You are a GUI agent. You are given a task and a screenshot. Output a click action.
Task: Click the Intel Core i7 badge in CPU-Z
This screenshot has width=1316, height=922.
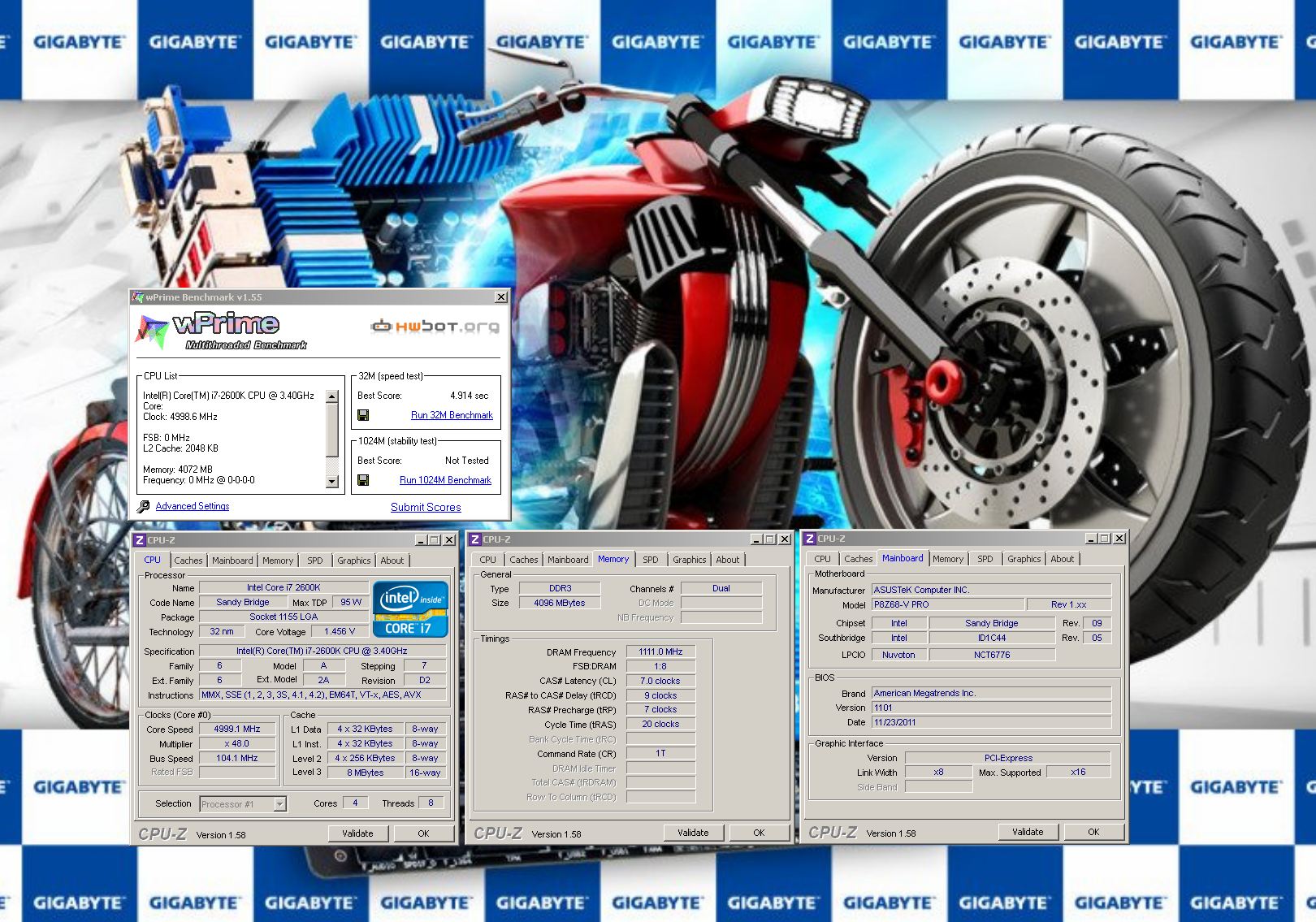tap(410, 608)
